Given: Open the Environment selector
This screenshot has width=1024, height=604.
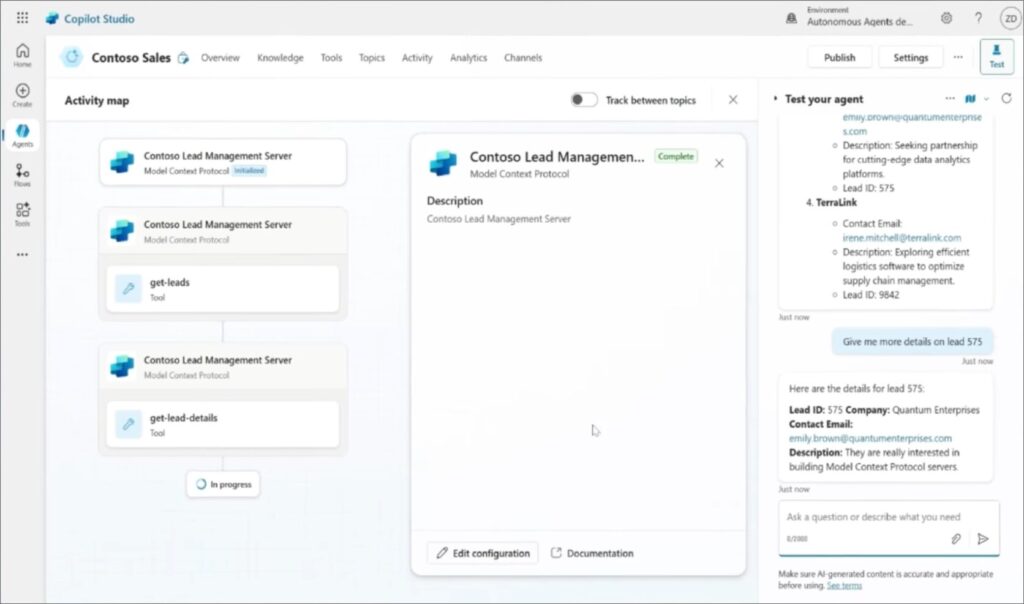Looking at the screenshot, I should 859,18.
